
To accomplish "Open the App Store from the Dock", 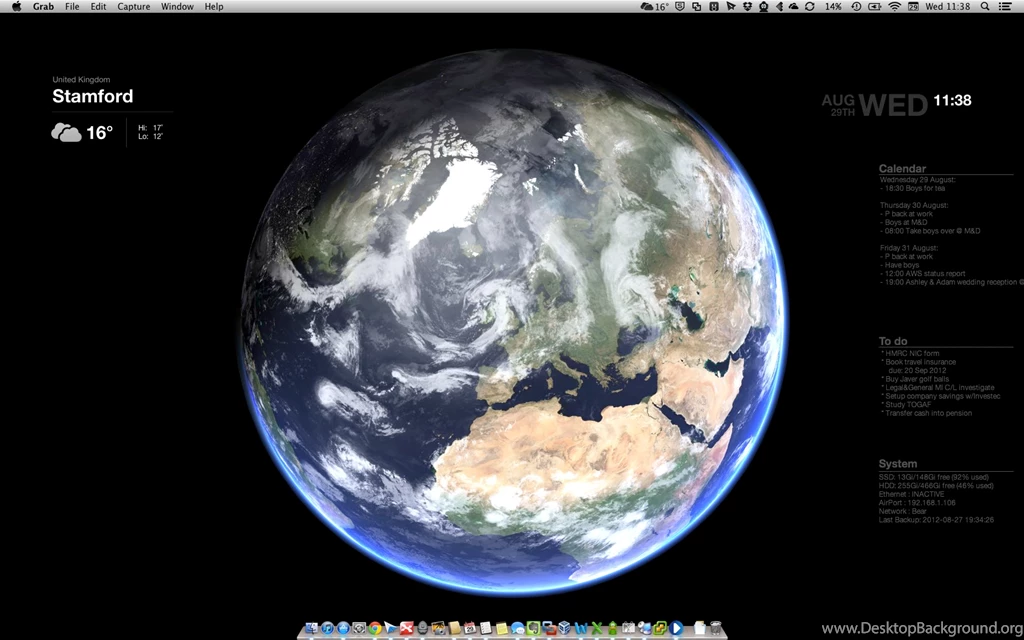I will coord(342,628).
